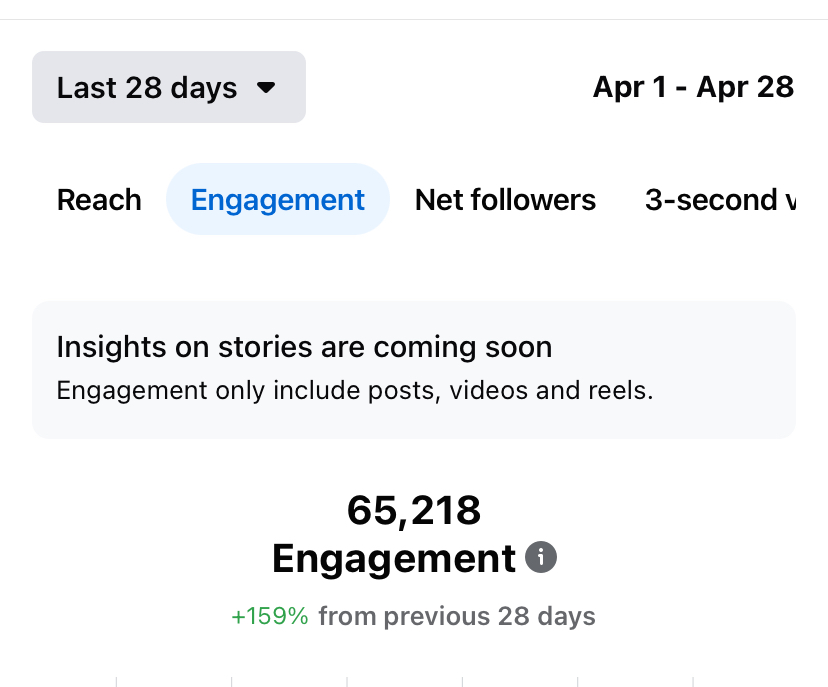Click the first chart gridline tick
The image size is (828, 687).
coord(116,682)
